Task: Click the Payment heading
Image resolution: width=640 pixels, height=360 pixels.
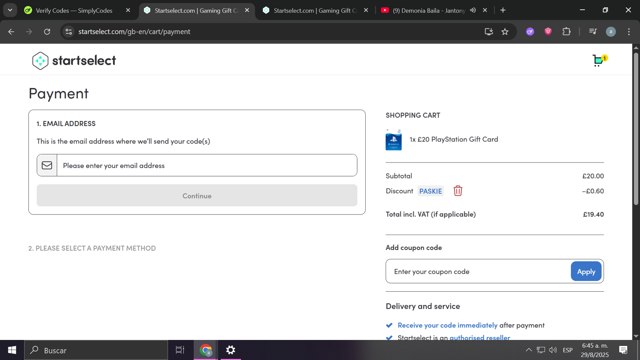Action: [58, 93]
